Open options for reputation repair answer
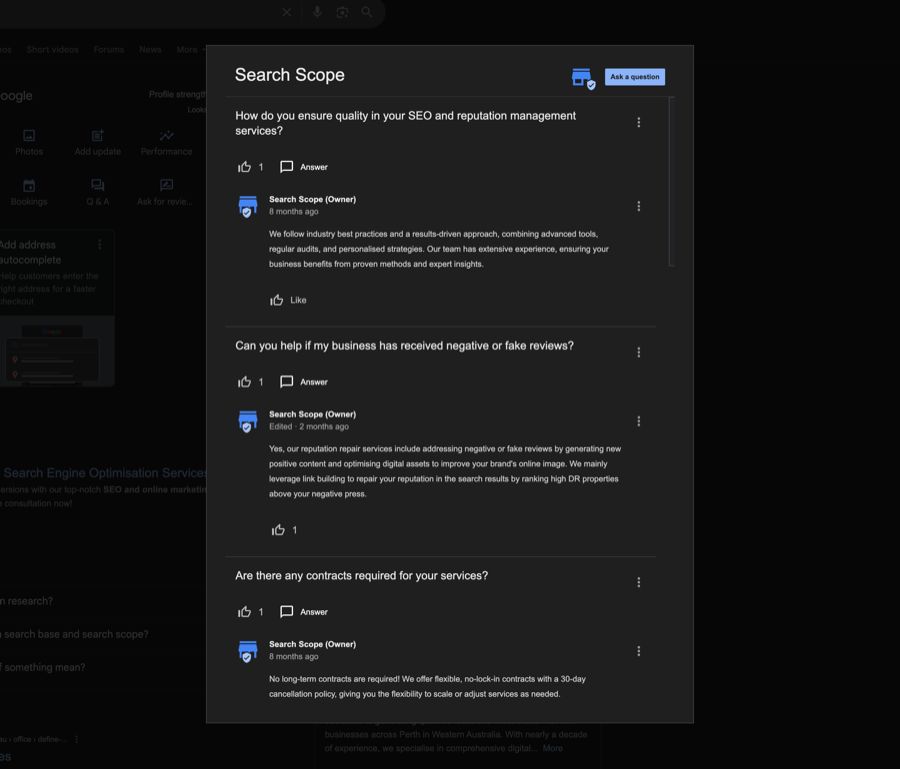Screen dimensions: 900x769 pos(639,421)
